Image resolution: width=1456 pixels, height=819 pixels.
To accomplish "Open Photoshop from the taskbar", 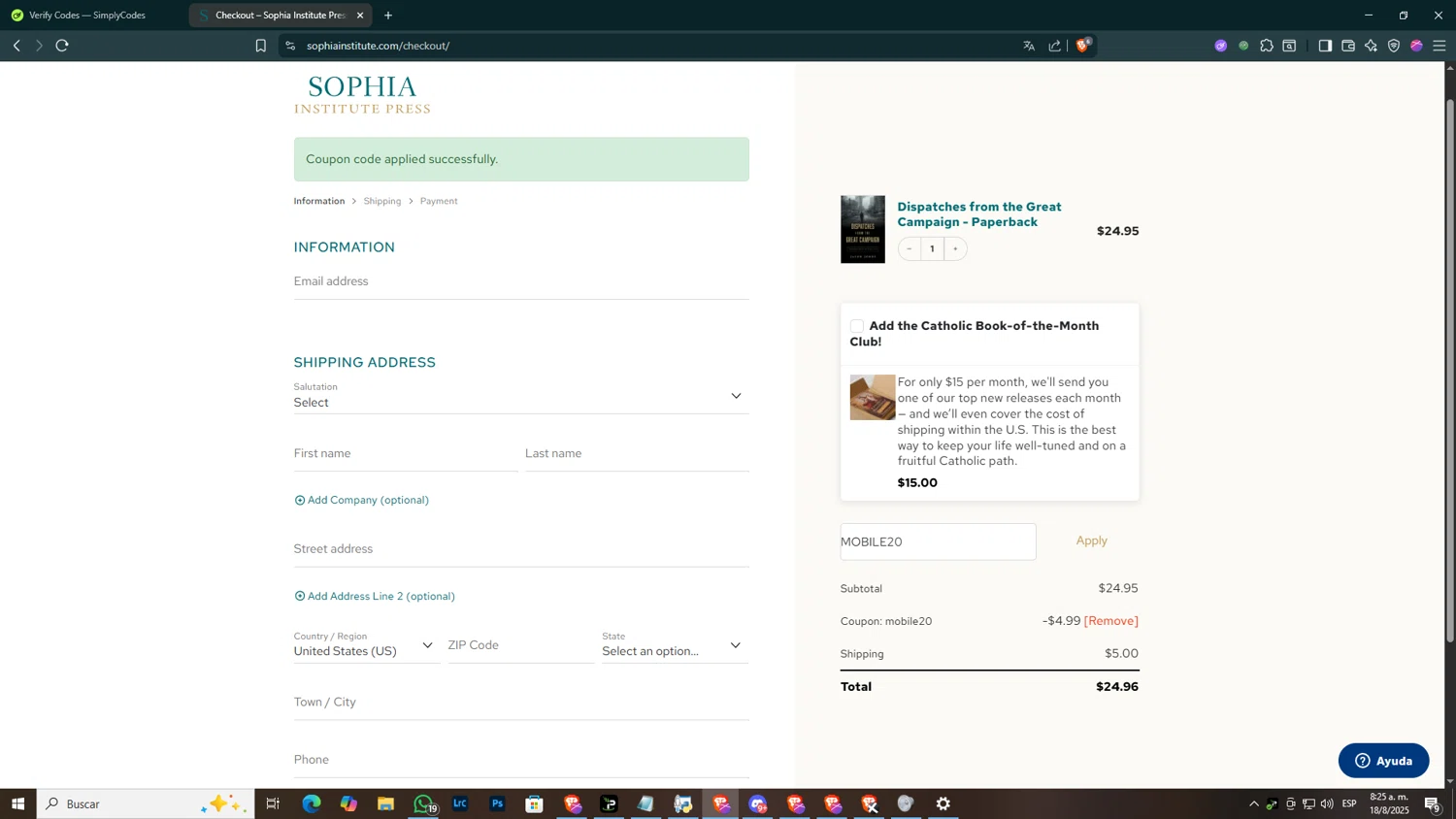I will tap(497, 803).
